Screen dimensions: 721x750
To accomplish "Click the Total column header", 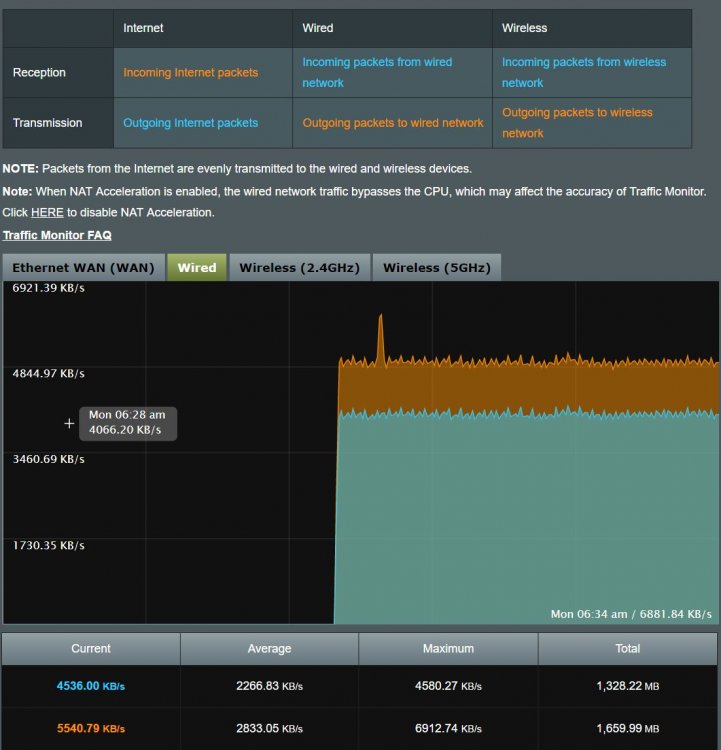I will point(628,649).
